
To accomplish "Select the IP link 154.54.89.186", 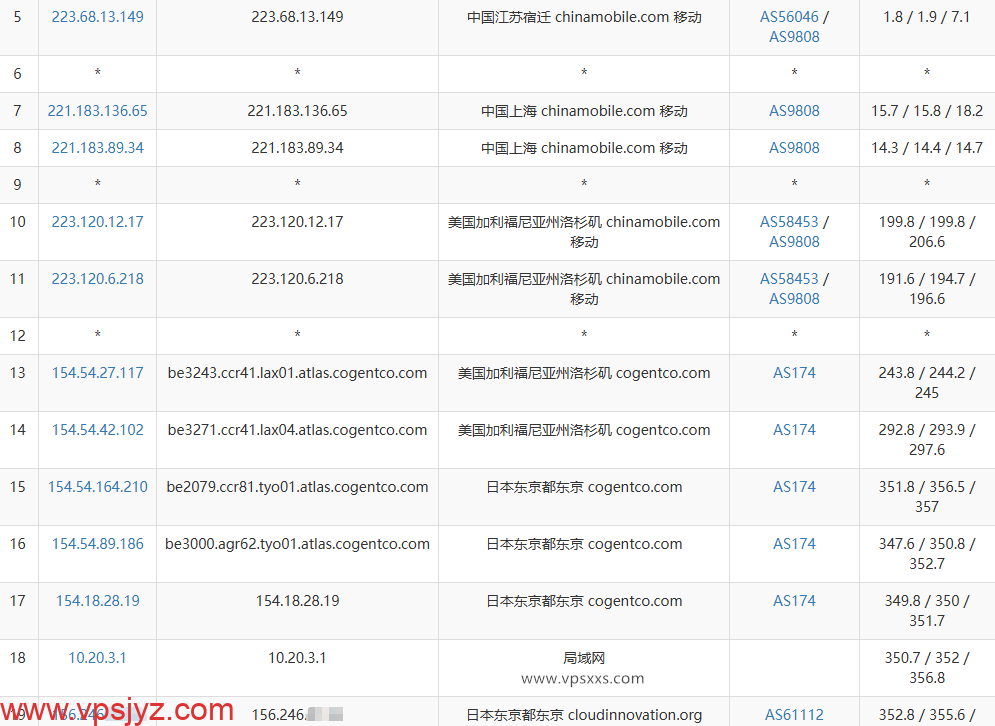I will tap(97, 543).
